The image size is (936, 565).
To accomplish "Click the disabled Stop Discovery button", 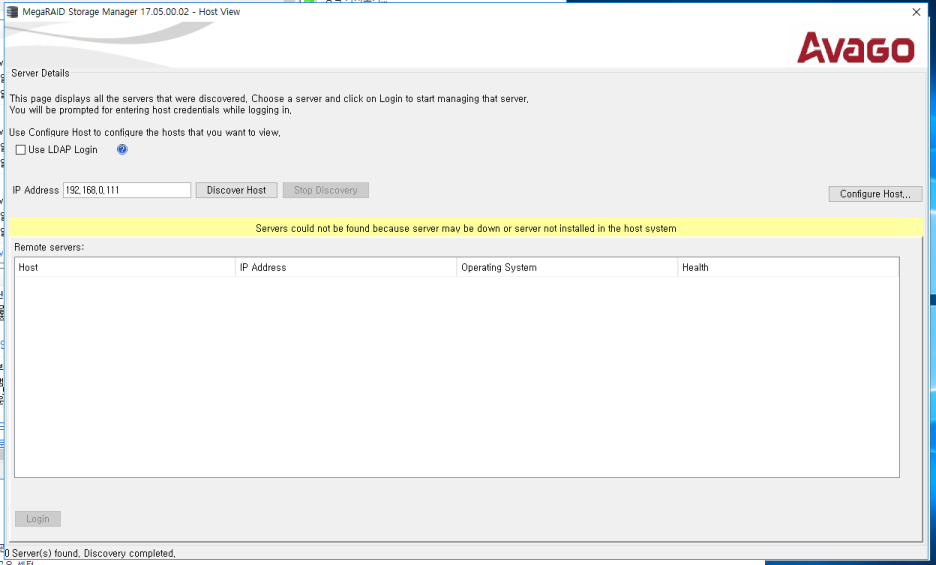I will point(325,190).
